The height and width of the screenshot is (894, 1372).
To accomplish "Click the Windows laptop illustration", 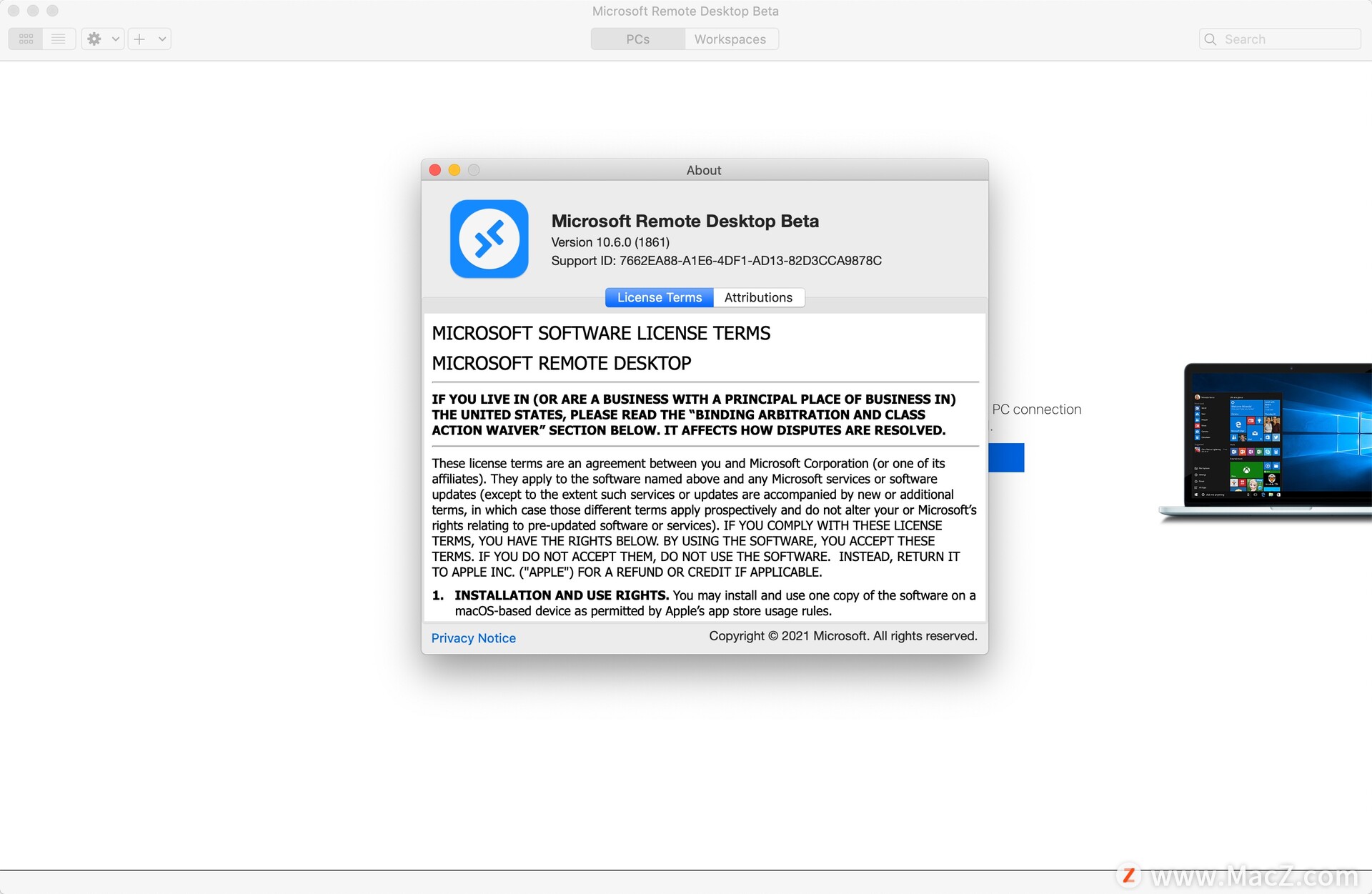I will [x=1265, y=442].
